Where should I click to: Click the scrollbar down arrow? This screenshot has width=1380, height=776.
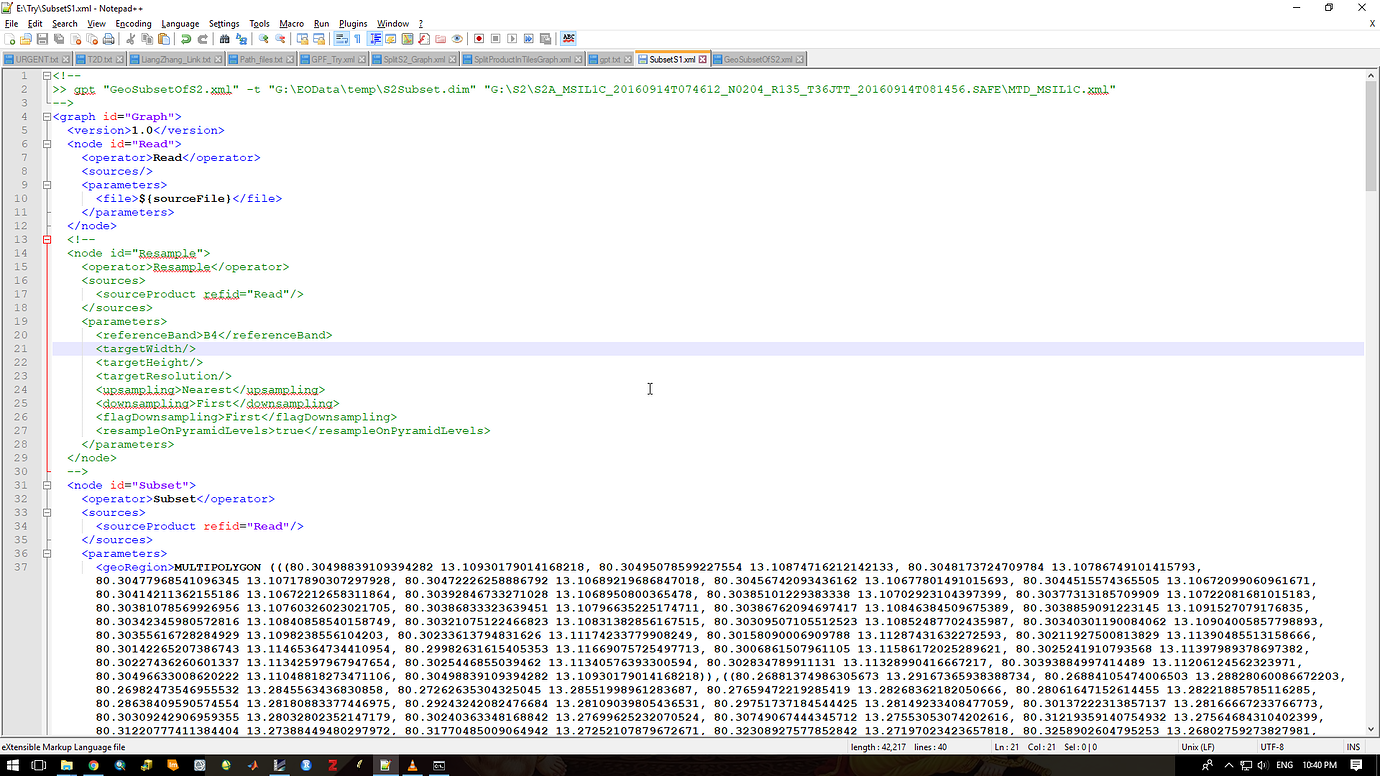pyautogui.click(x=1371, y=730)
